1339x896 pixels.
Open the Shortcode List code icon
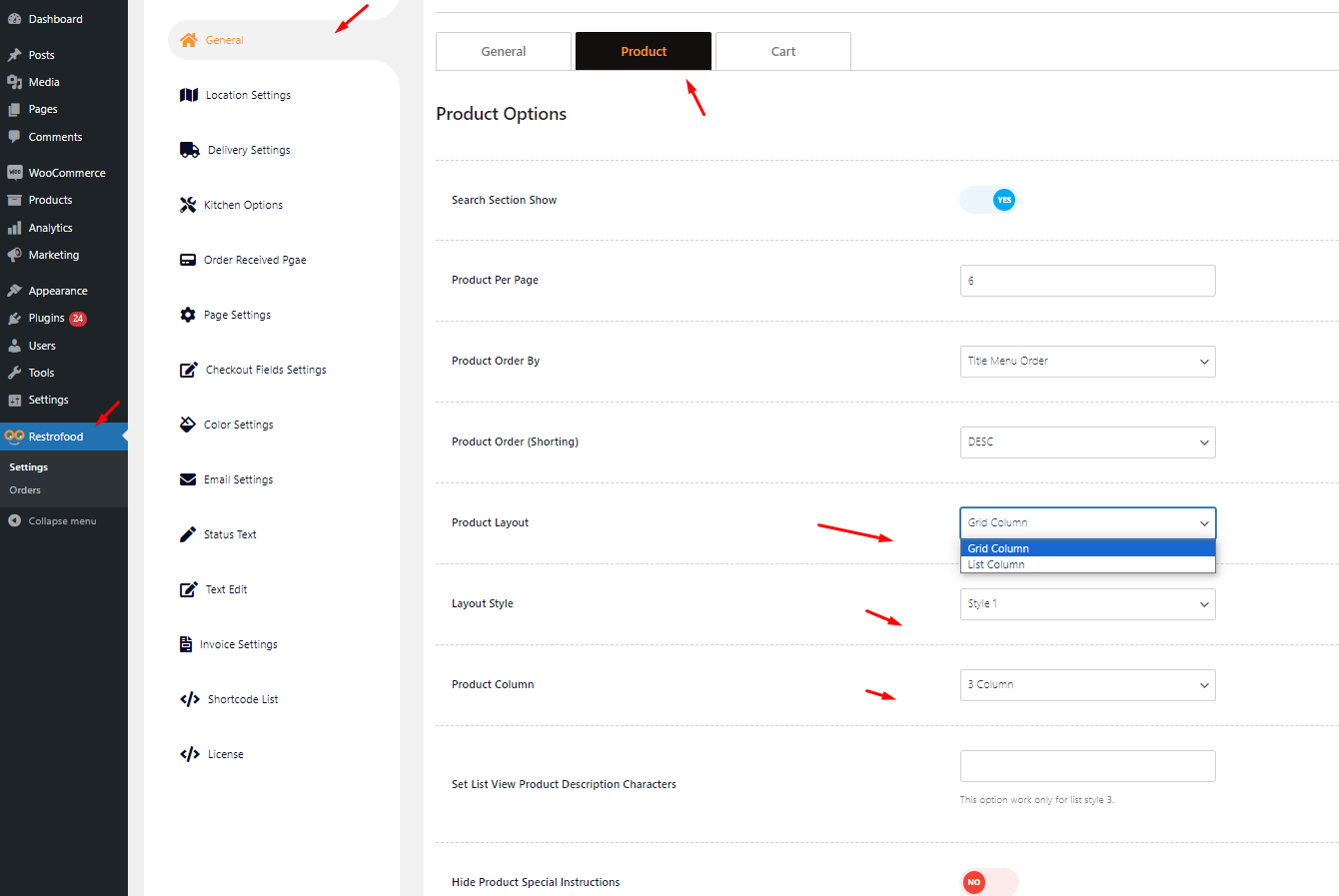(188, 698)
